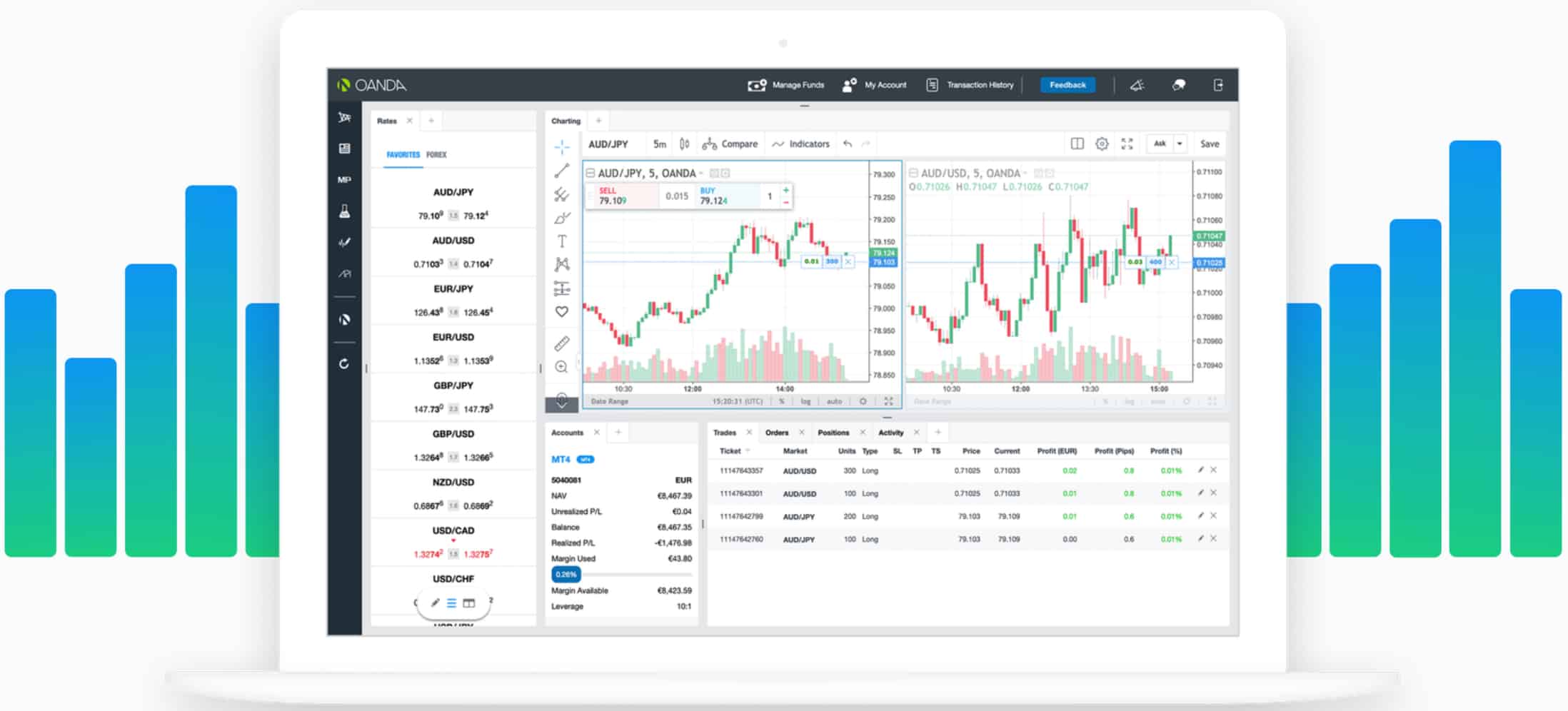The width and height of the screenshot is (1568, 711).
Task: Open Manage Funds
Action: pos(785,85)
